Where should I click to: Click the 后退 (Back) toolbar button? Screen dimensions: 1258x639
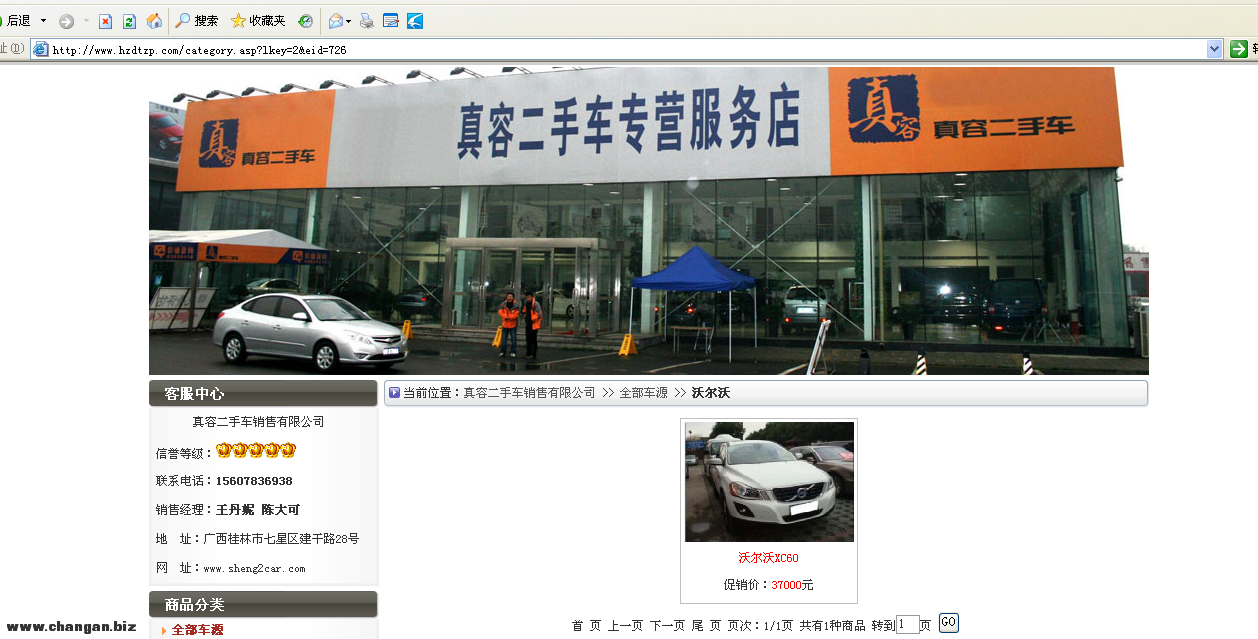click(15, 21)
